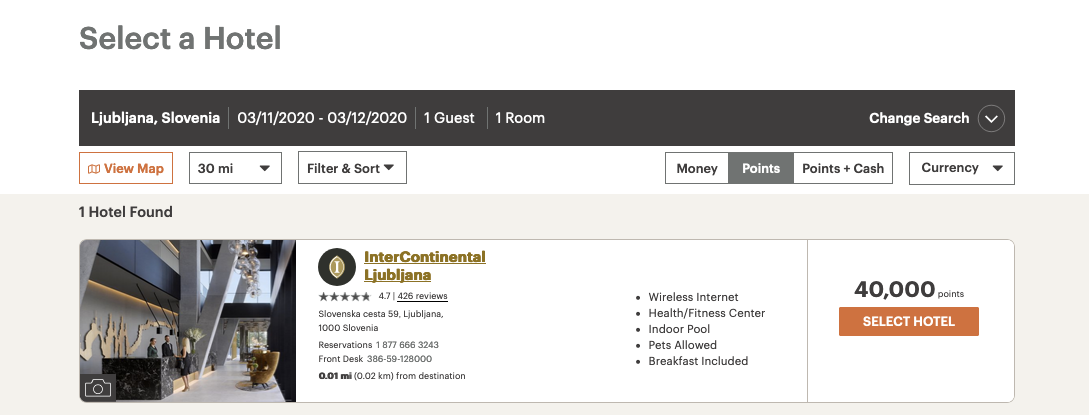View the 426 reviews link

[422, 296]
